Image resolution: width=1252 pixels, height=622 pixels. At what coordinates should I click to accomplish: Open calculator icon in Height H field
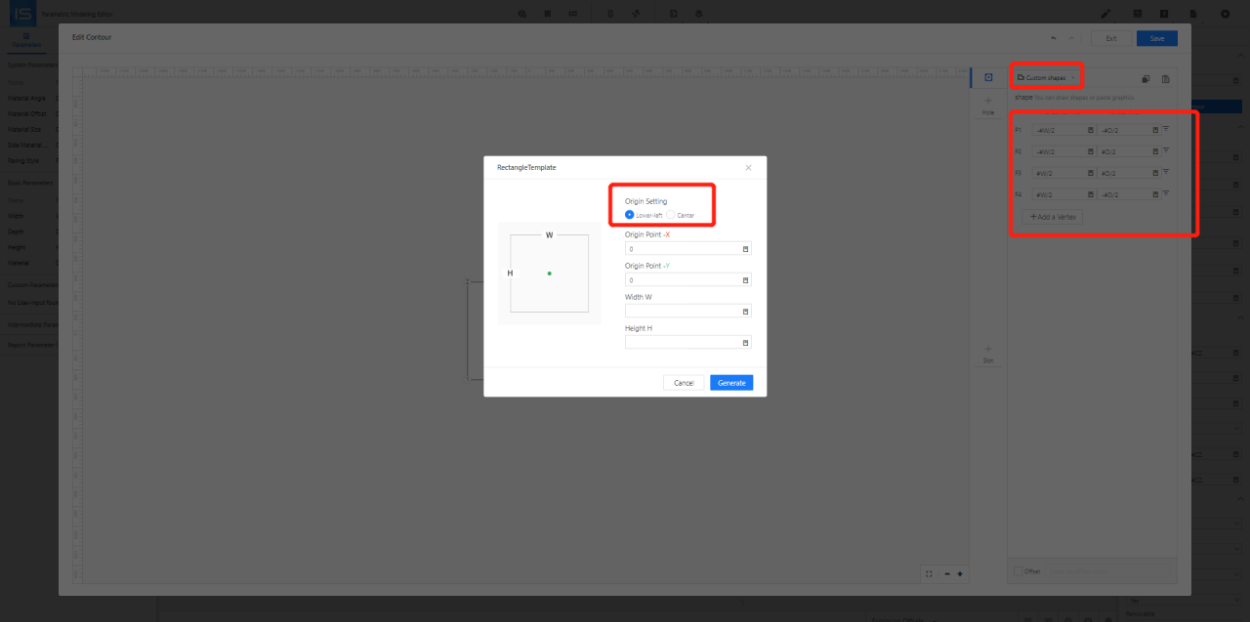[x=745, y=342]
